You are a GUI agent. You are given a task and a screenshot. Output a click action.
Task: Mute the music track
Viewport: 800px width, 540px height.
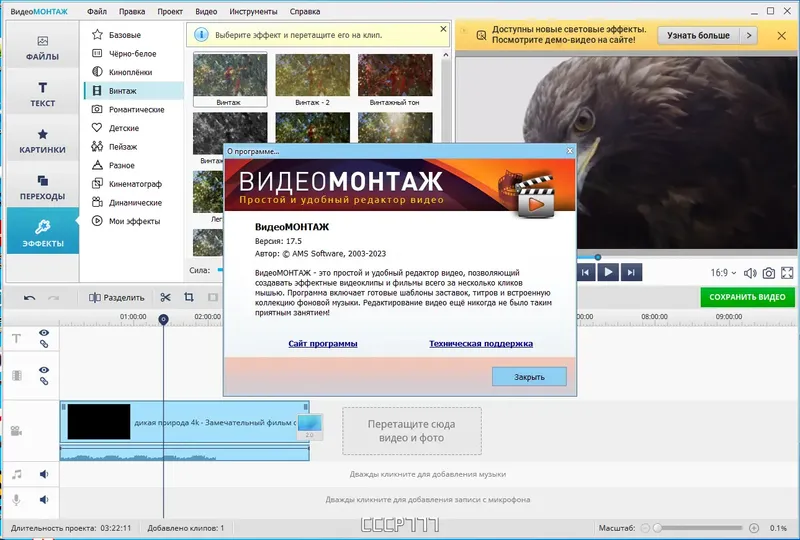44,474
